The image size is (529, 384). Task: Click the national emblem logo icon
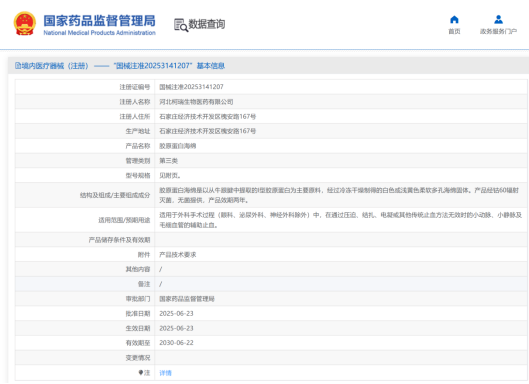pyautogui.click(x=25, y=24)
